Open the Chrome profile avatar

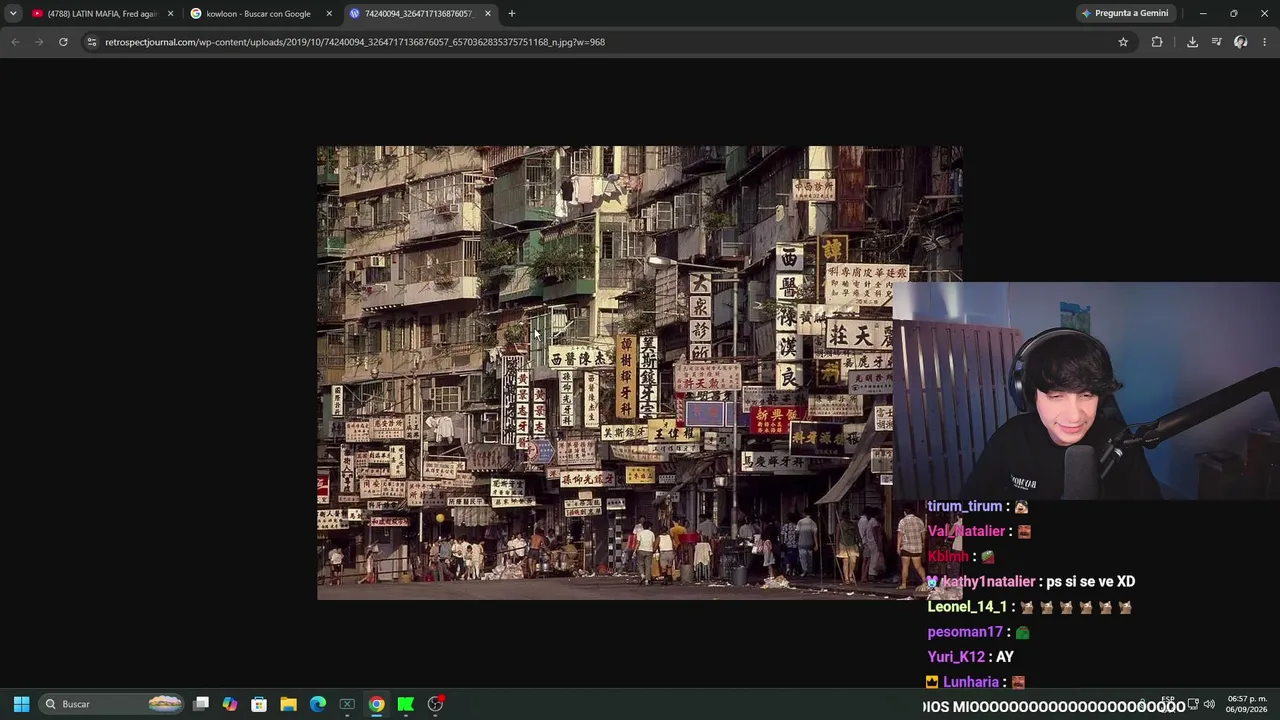tap(1241, 42)
